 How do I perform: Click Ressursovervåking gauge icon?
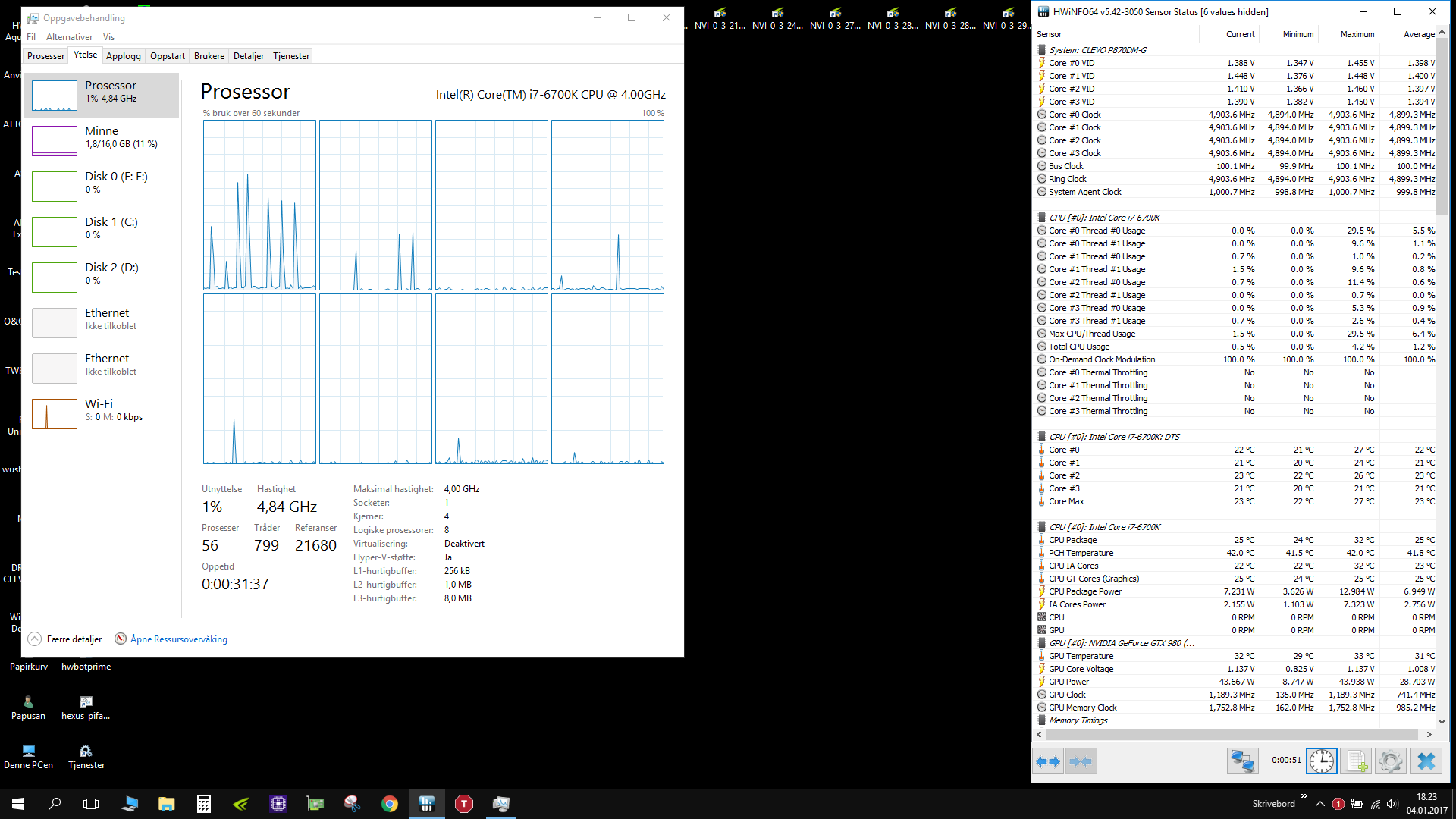pyautogui.click(x=121, y=639)
